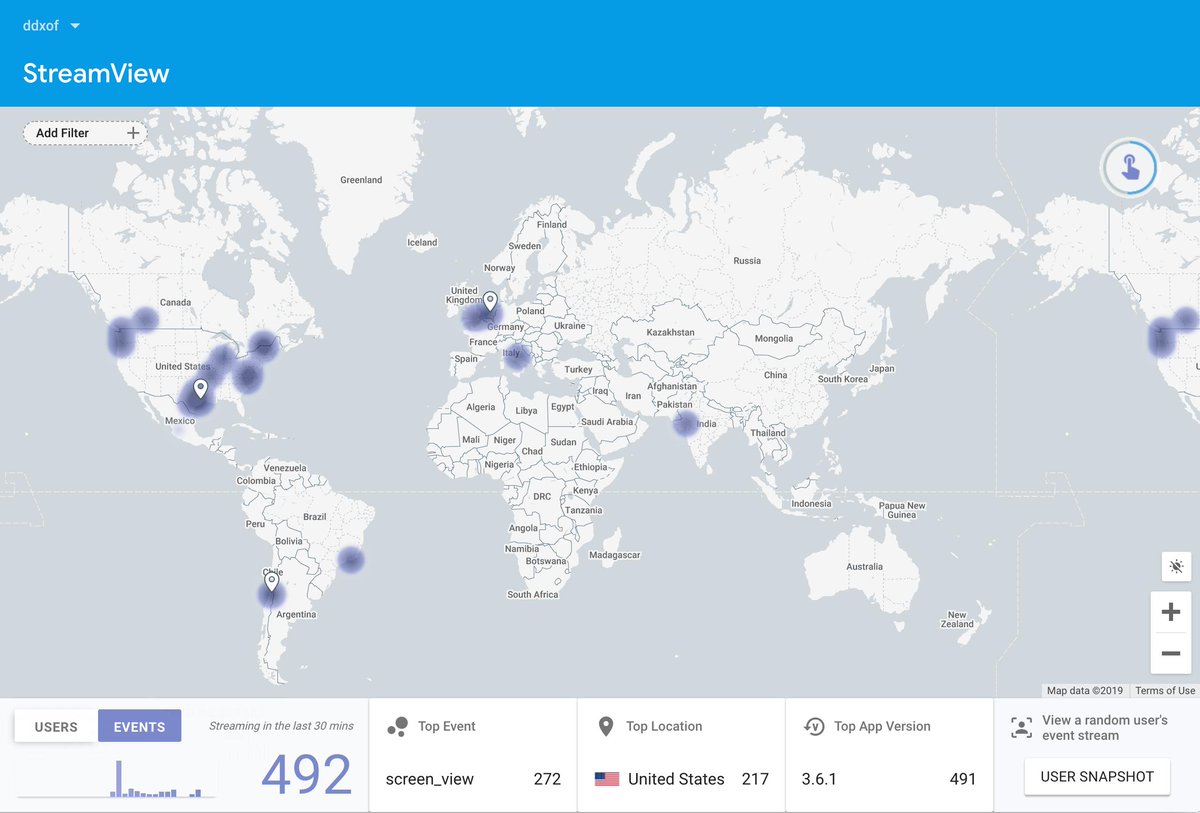Click the USER SNAPSHOT button
1200x813 pixels.
pos(1097,776)
